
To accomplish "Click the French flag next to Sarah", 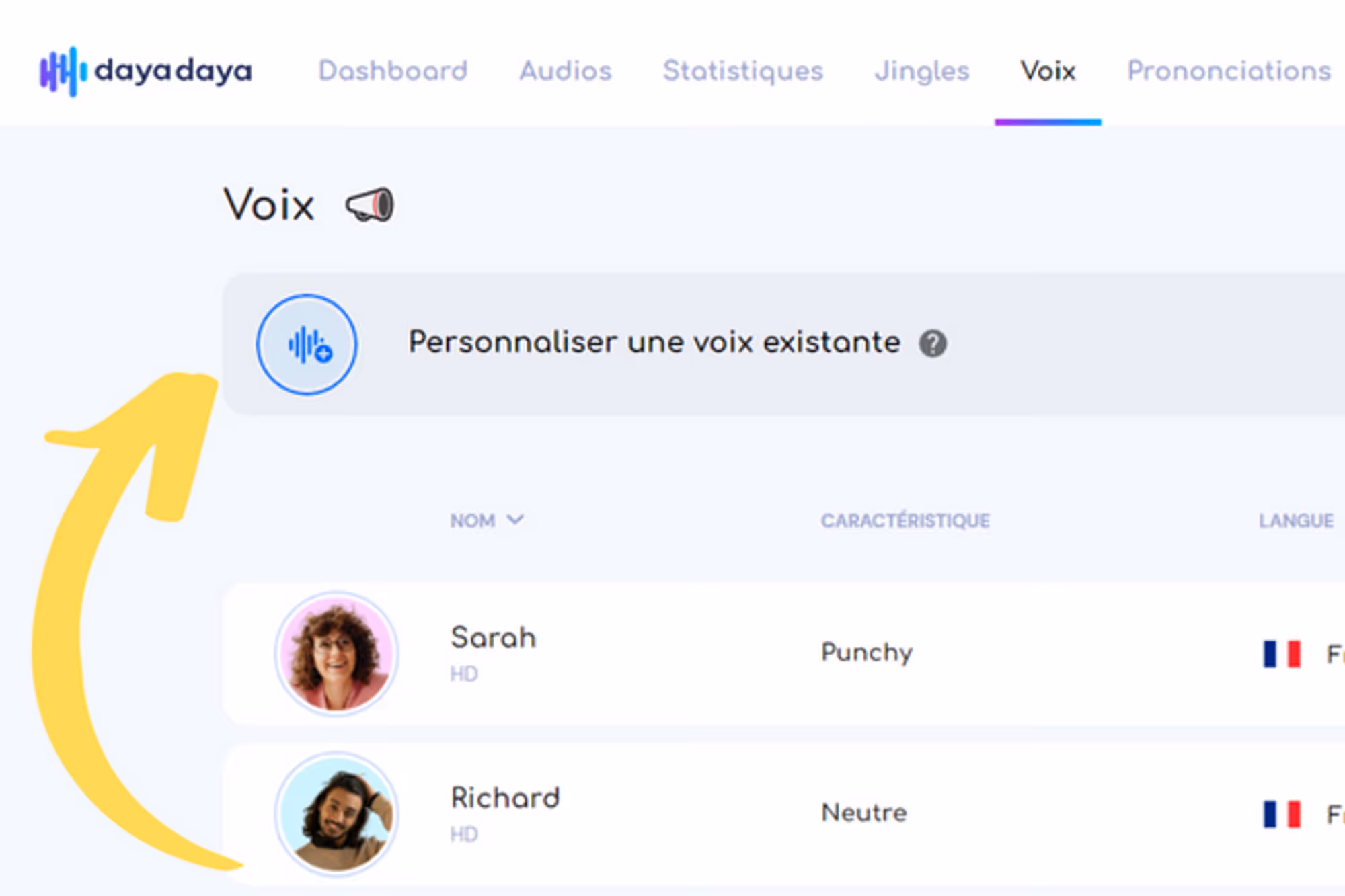I will coord(1280,651).
